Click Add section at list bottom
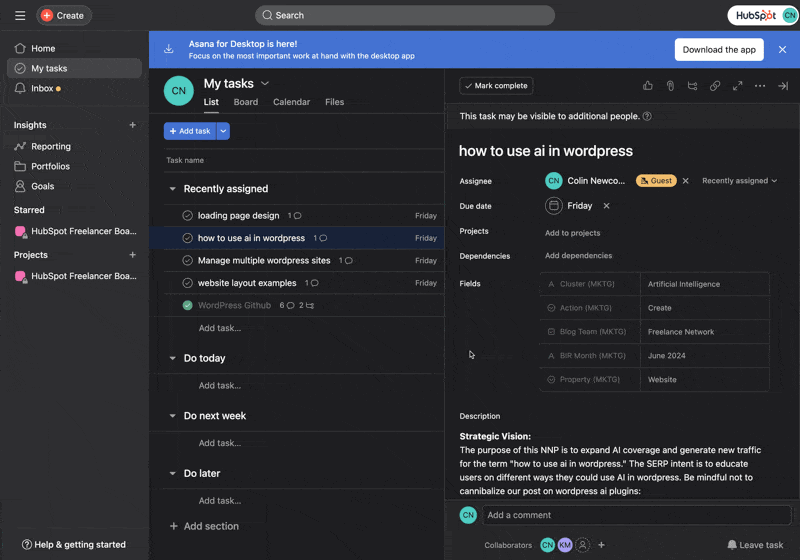This screenshot has height=560, width=800. 204,526
